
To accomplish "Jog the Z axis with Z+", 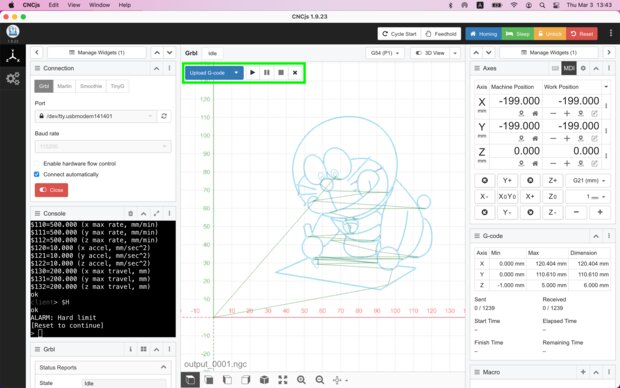I will tap(552, 180).
